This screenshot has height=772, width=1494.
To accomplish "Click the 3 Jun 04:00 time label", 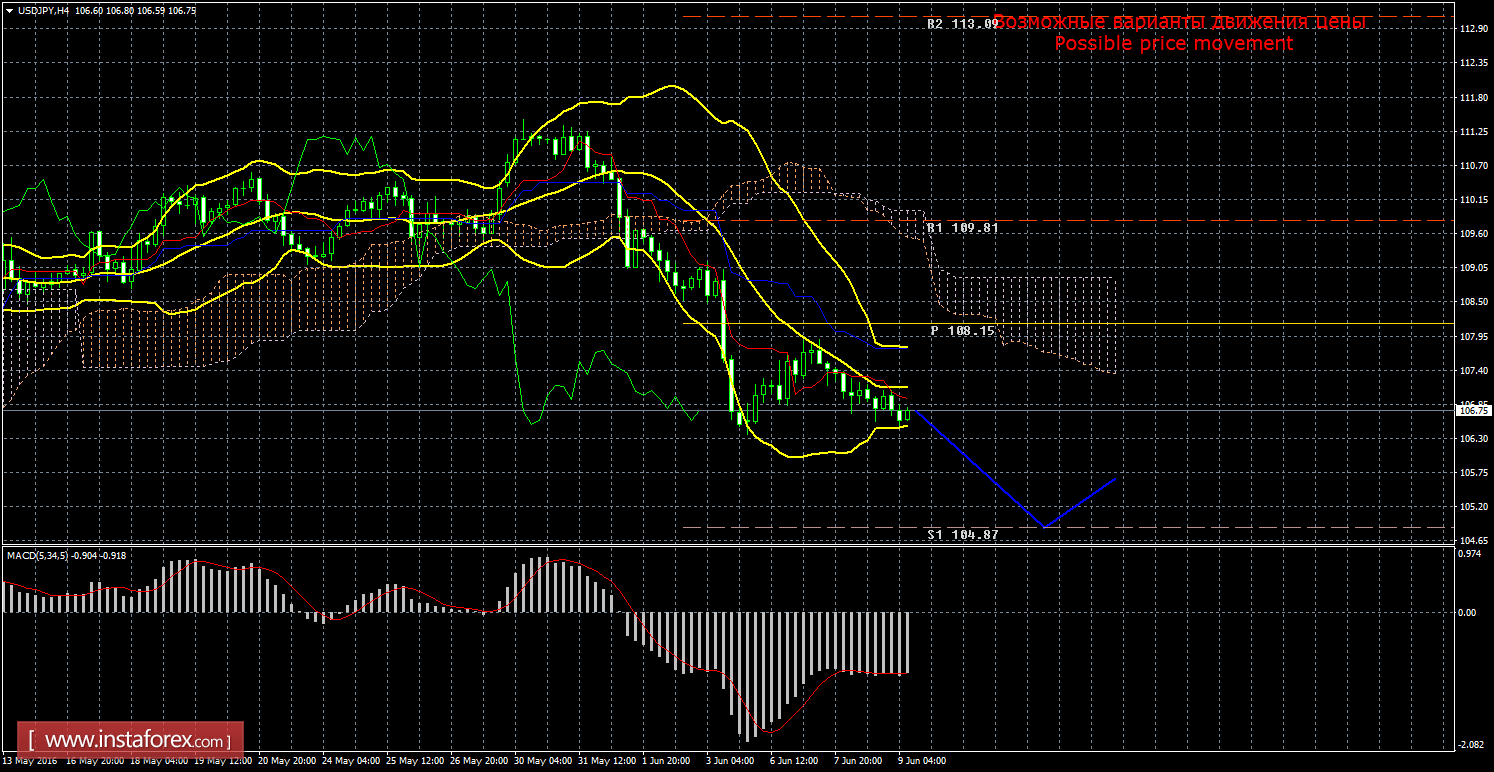I will 731,761.
